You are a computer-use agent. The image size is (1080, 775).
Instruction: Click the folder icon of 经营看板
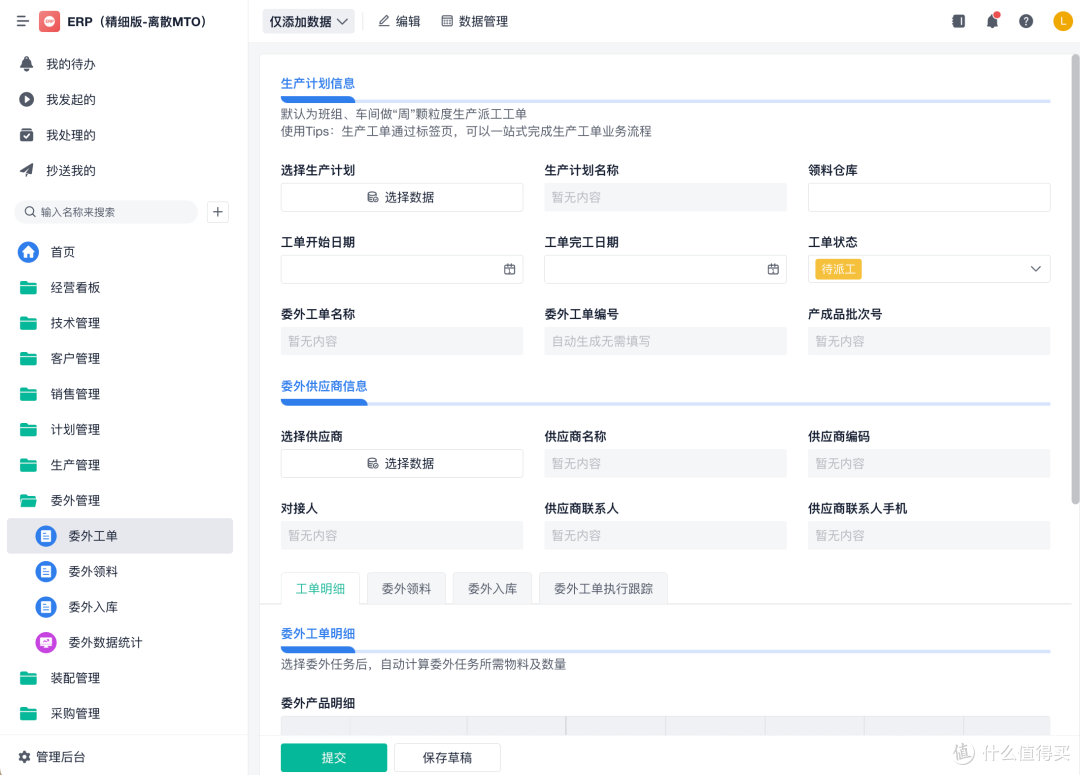[x=28, y=287]
